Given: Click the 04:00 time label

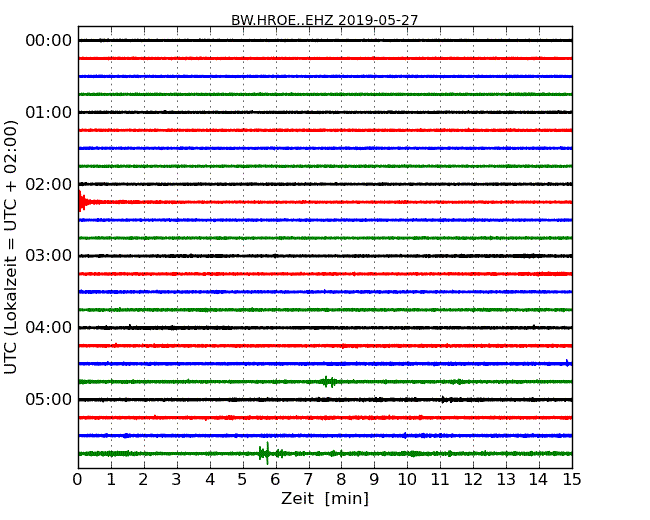Looking at the screenshot, I should tap(49, 328).
